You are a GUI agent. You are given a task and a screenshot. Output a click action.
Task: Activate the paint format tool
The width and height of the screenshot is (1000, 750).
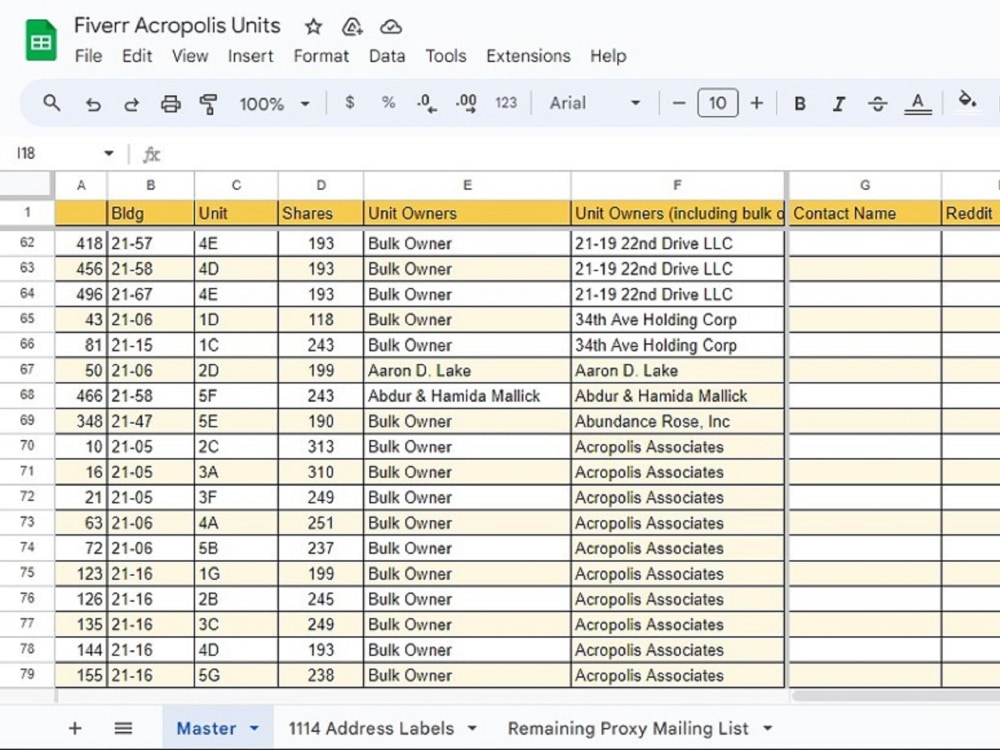point(208,103)
